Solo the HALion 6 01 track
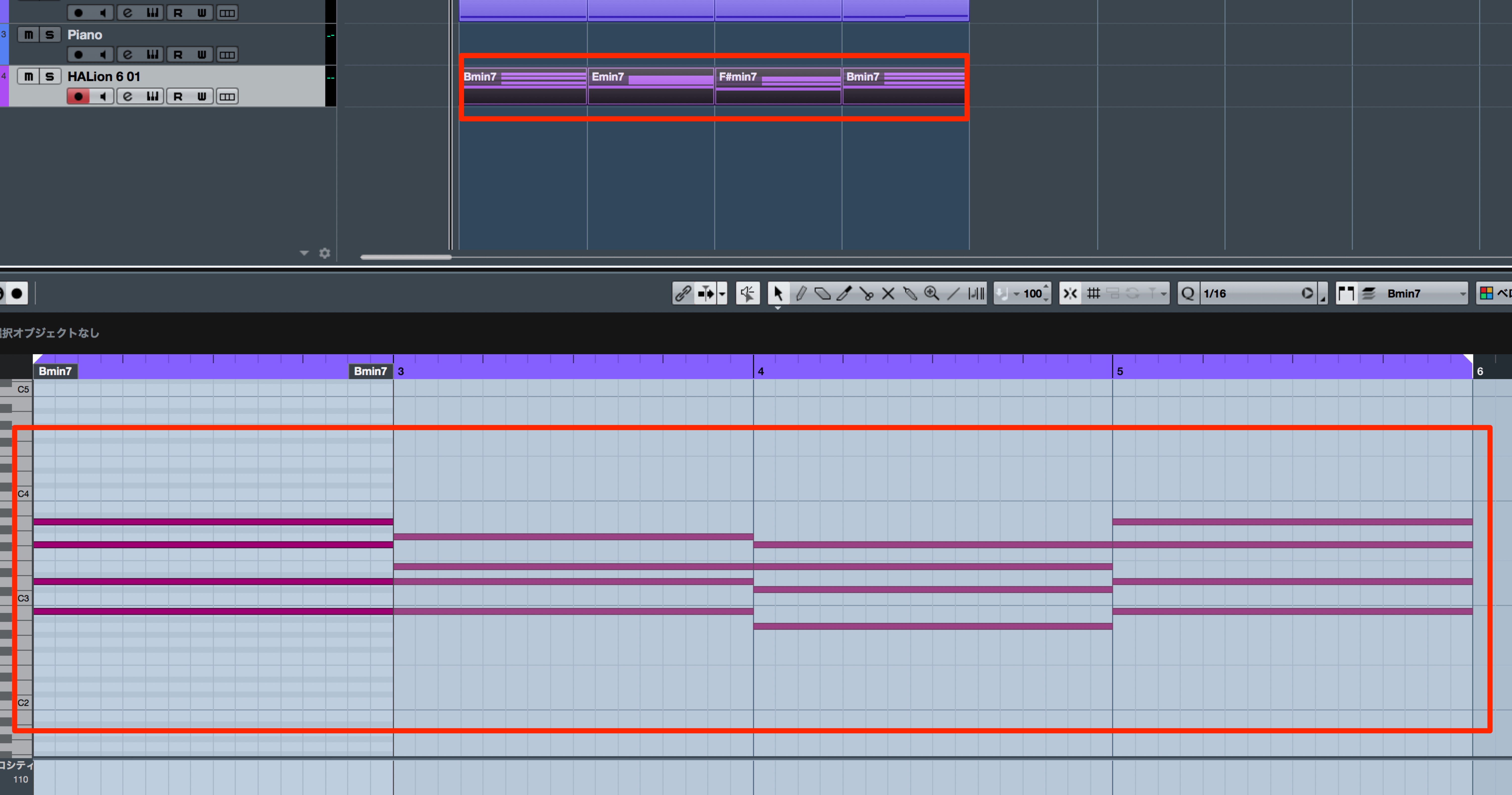1512x795 pixels. tap(50, 76)
